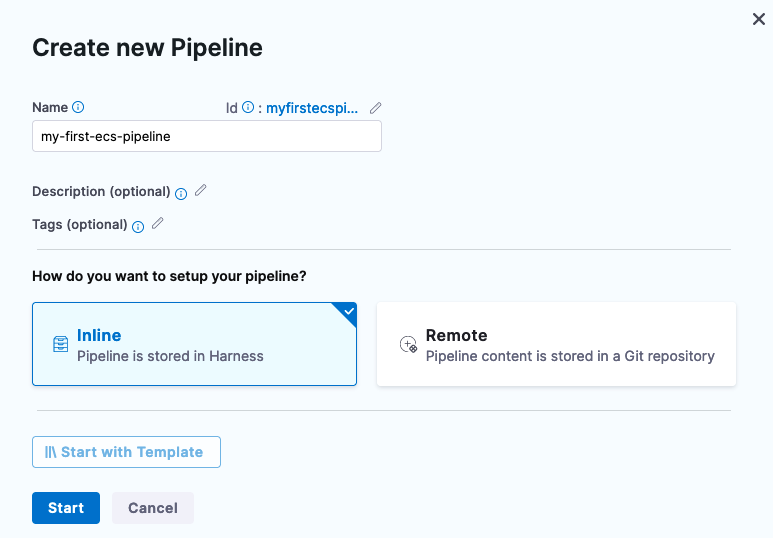Click the Remote Git repository icon
This screenshot has height=538, width=773.
[408, 345]
